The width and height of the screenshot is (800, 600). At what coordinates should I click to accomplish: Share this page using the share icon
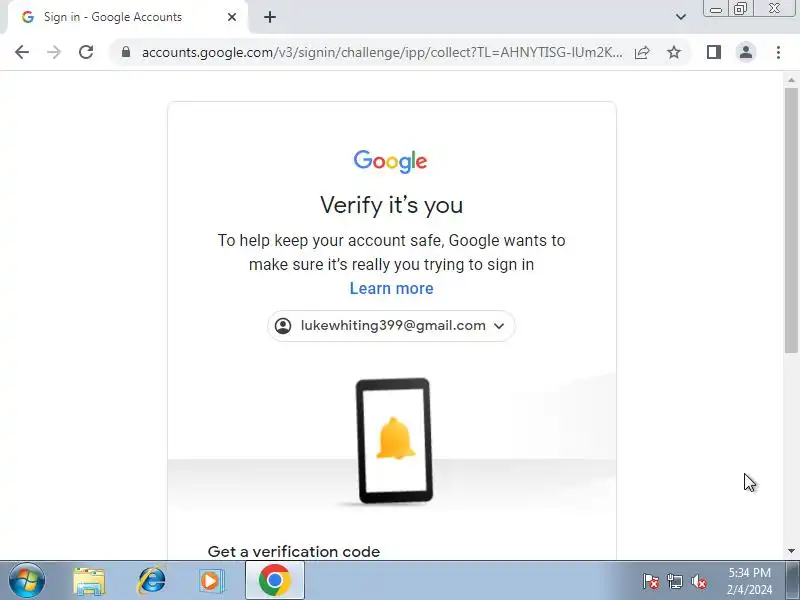[x=642, y=52]
